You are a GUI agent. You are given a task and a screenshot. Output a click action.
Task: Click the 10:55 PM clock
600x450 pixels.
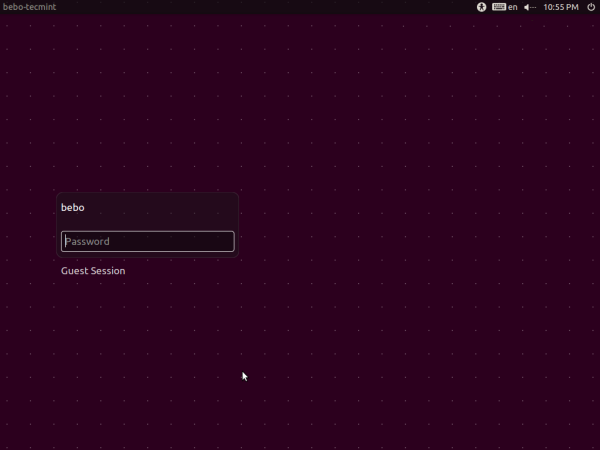[560, 7]
